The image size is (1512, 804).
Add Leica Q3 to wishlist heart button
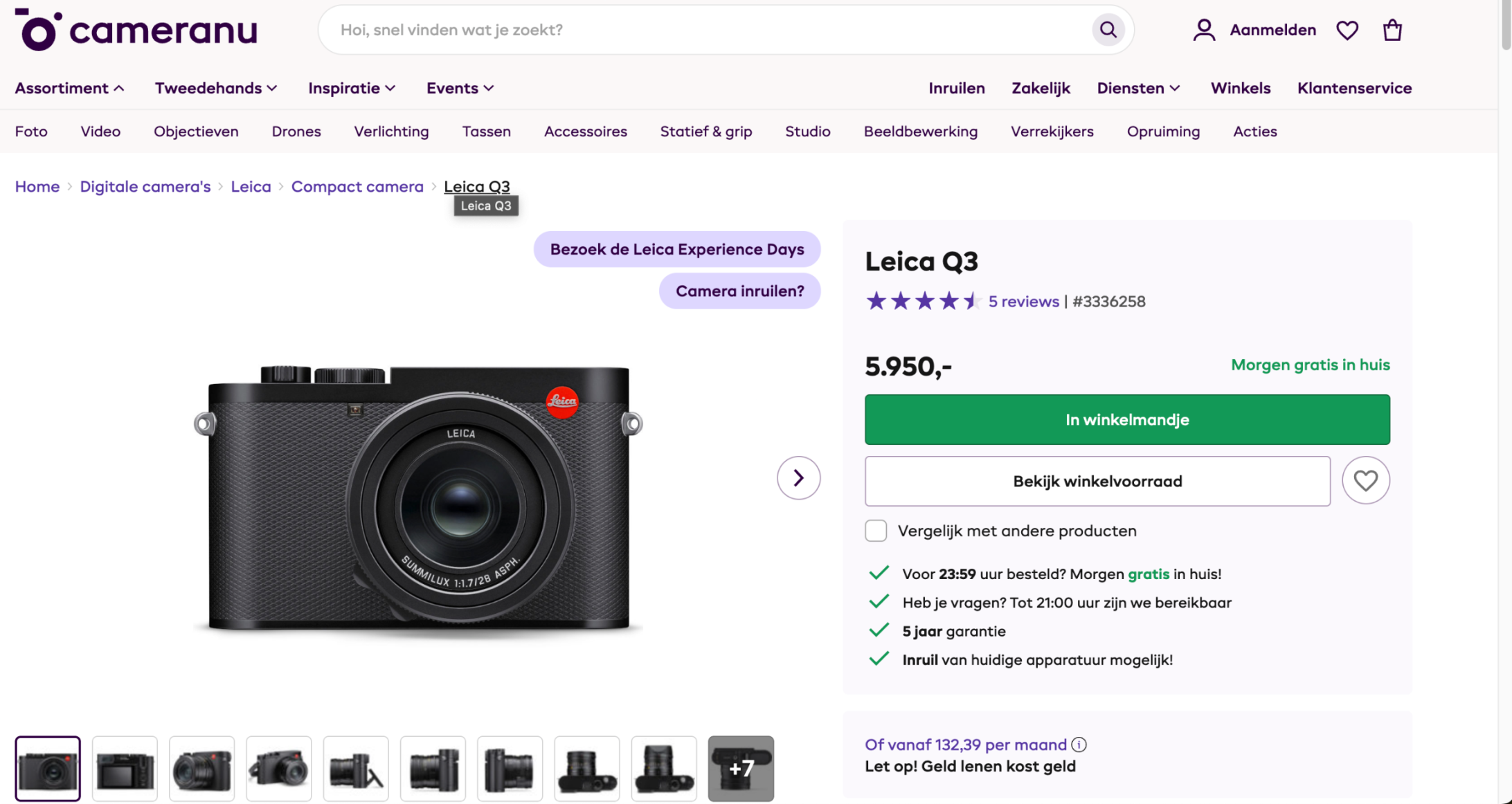[x=1365, y=481]
